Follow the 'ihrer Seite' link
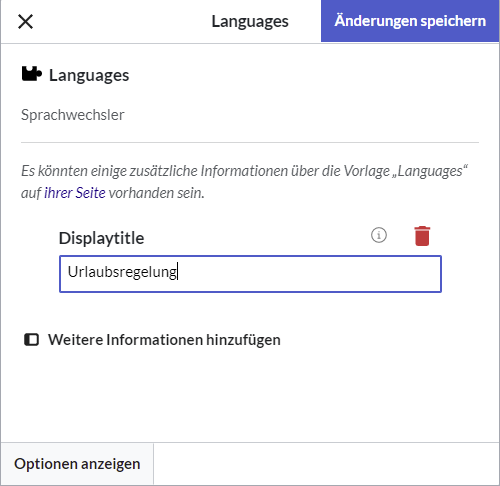This screenshot has height=486, width=500. [x=75, y=193]
